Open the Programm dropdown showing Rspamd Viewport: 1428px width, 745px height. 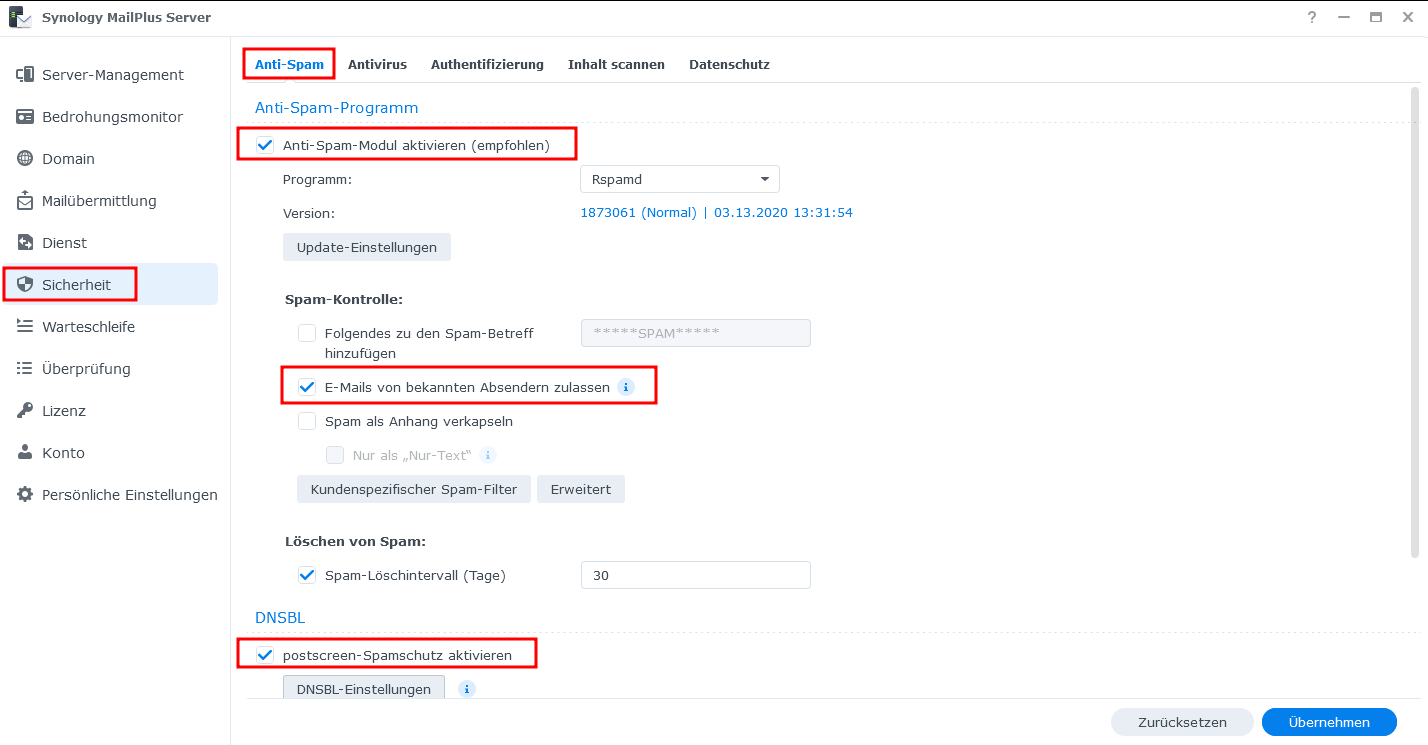[x=679, y=179]
